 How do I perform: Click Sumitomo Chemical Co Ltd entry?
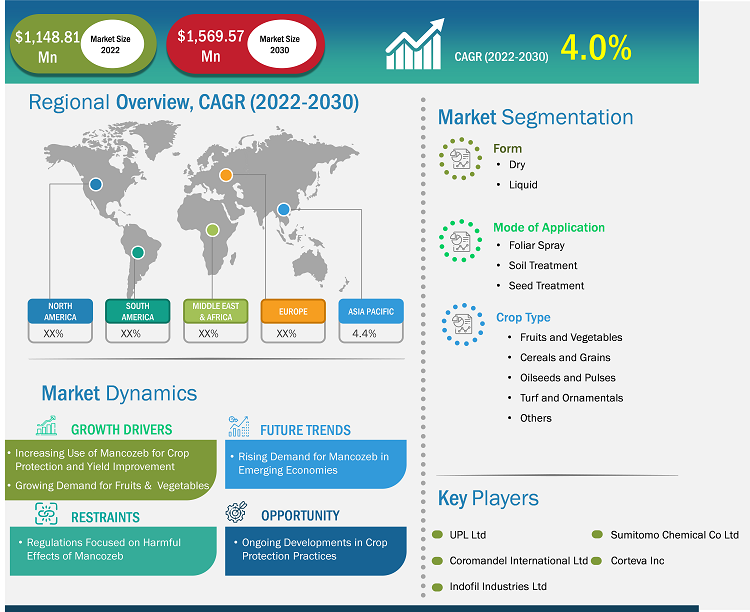[x=674, y=535]
